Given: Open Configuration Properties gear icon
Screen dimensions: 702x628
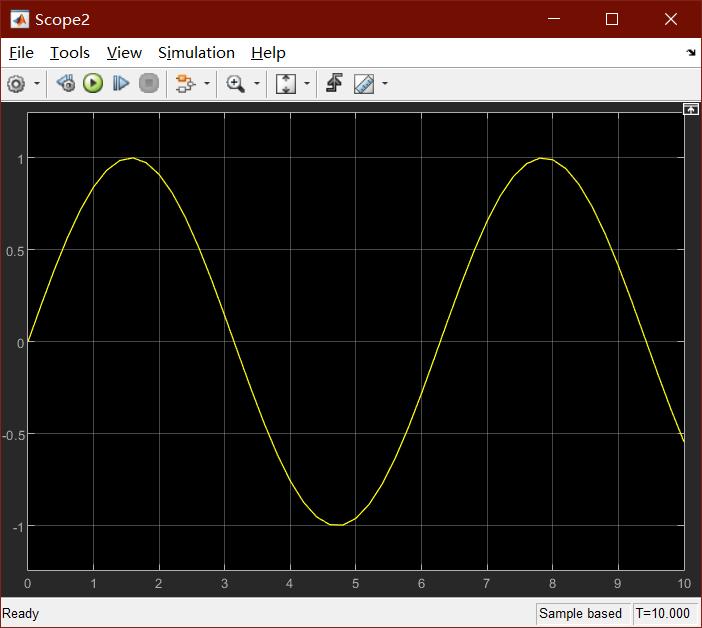Looking at the screenshot, I should 17,84.
